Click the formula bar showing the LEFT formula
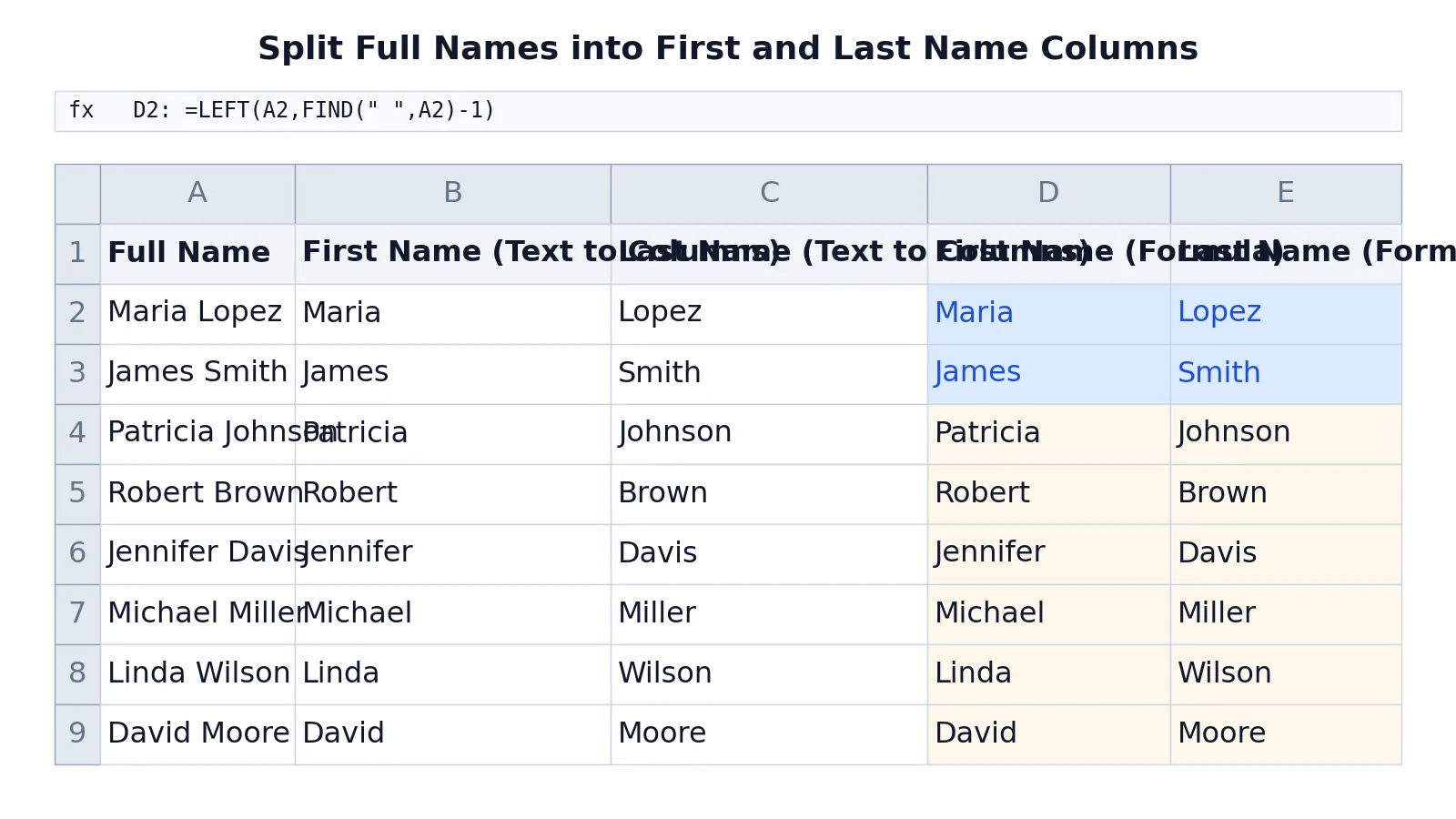 pos(728,111)
